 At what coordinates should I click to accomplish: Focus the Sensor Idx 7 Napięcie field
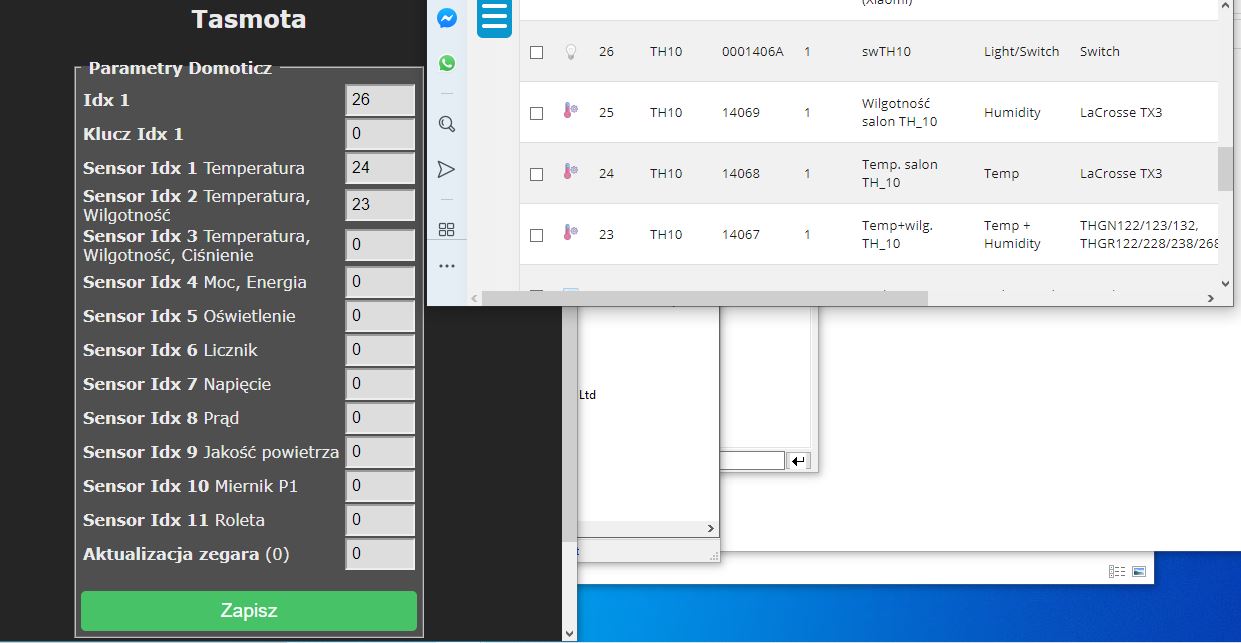tap(380, 384)
